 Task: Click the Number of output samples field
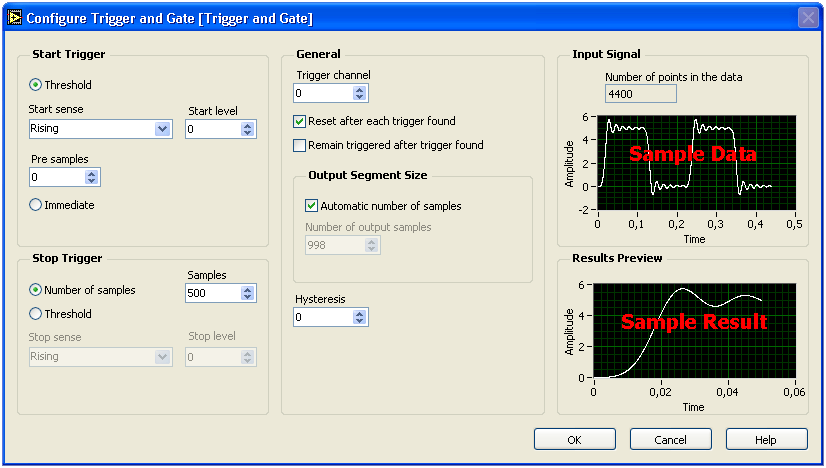pos(335,245)
